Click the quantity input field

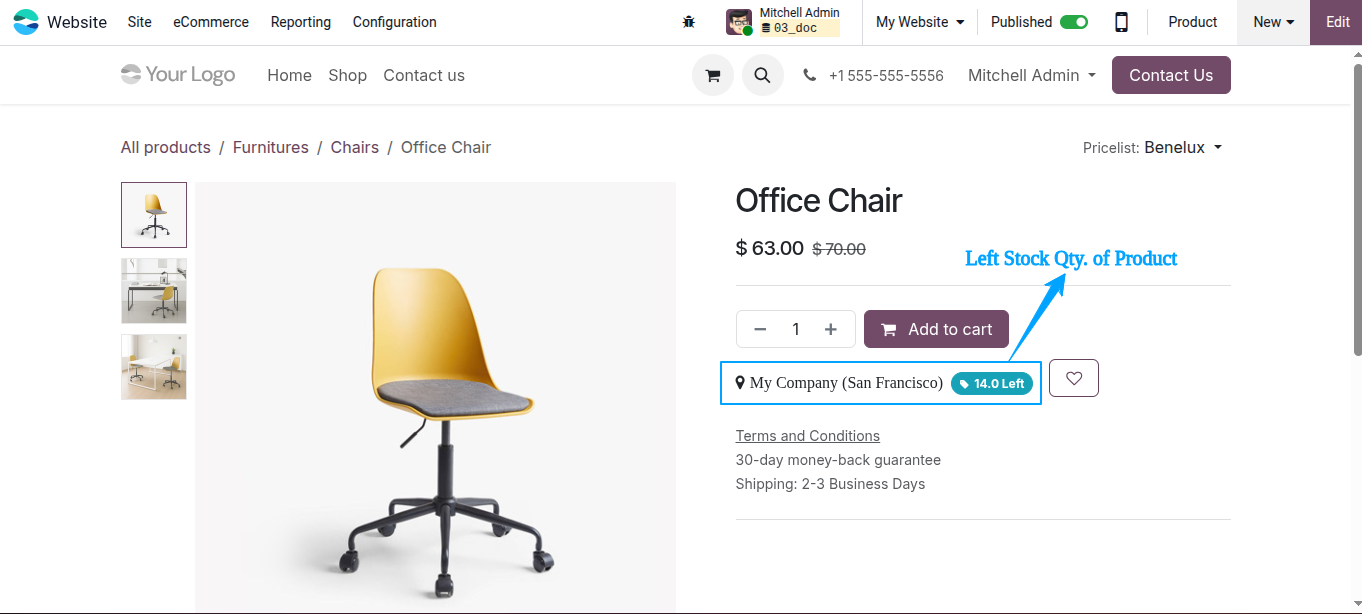click(796, 329)
